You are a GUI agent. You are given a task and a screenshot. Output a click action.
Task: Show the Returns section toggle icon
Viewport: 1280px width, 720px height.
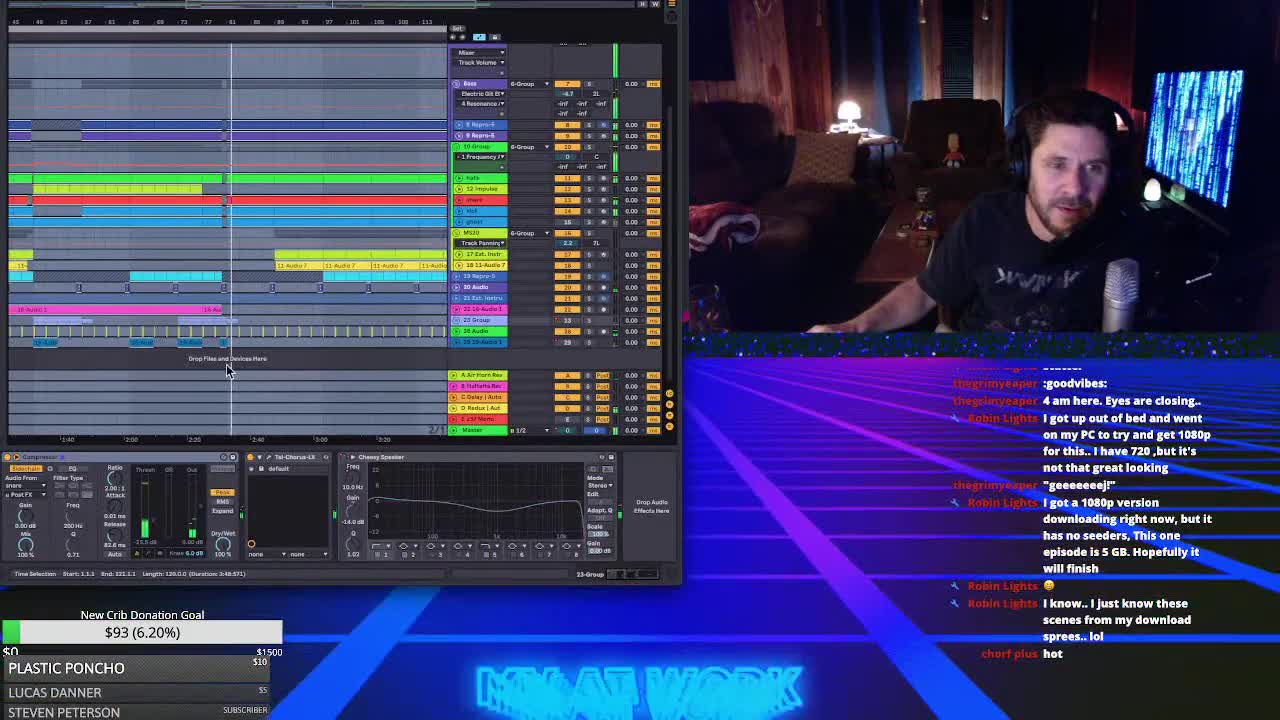669,404
